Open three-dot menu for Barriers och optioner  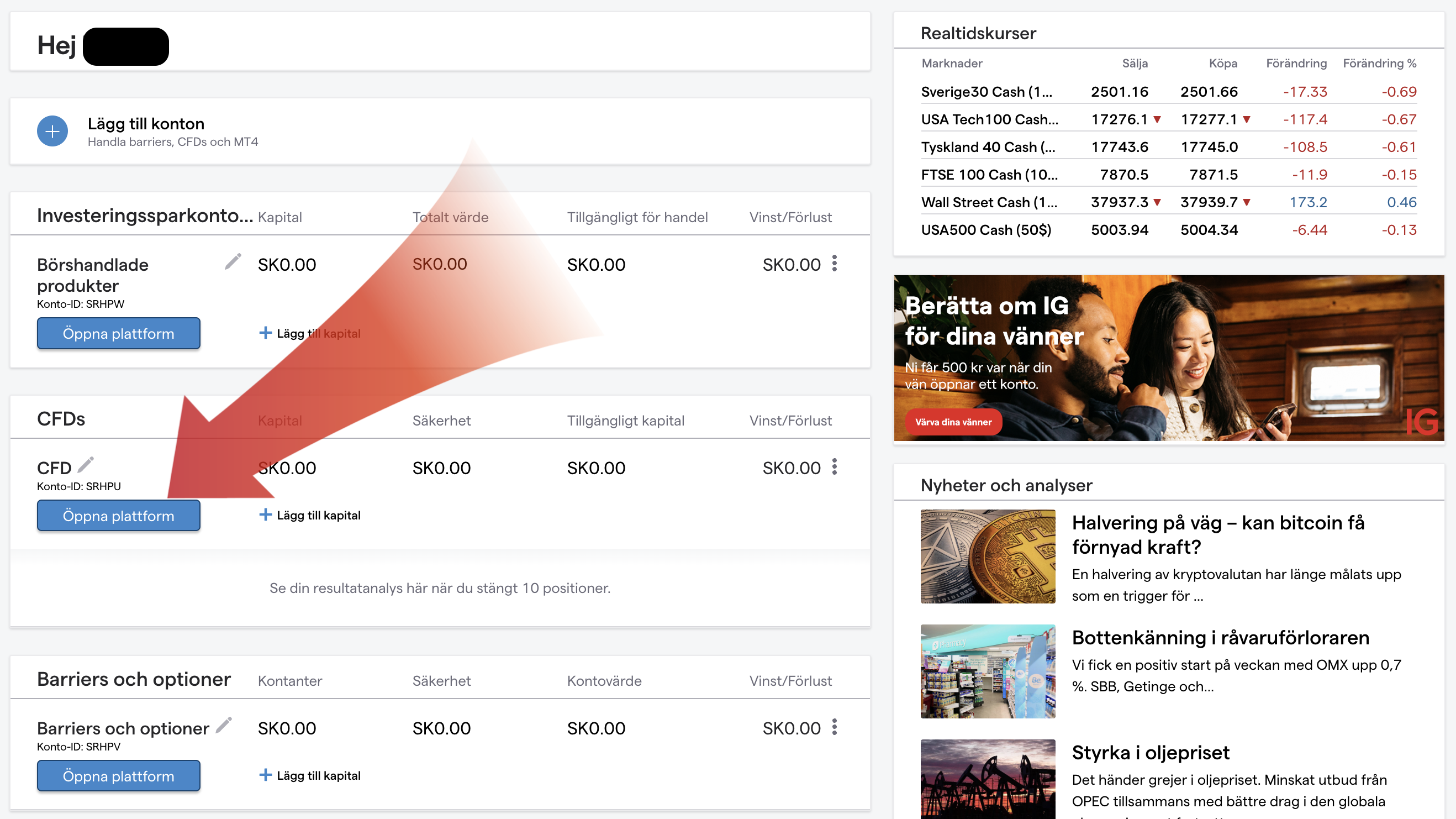(834, 727)
